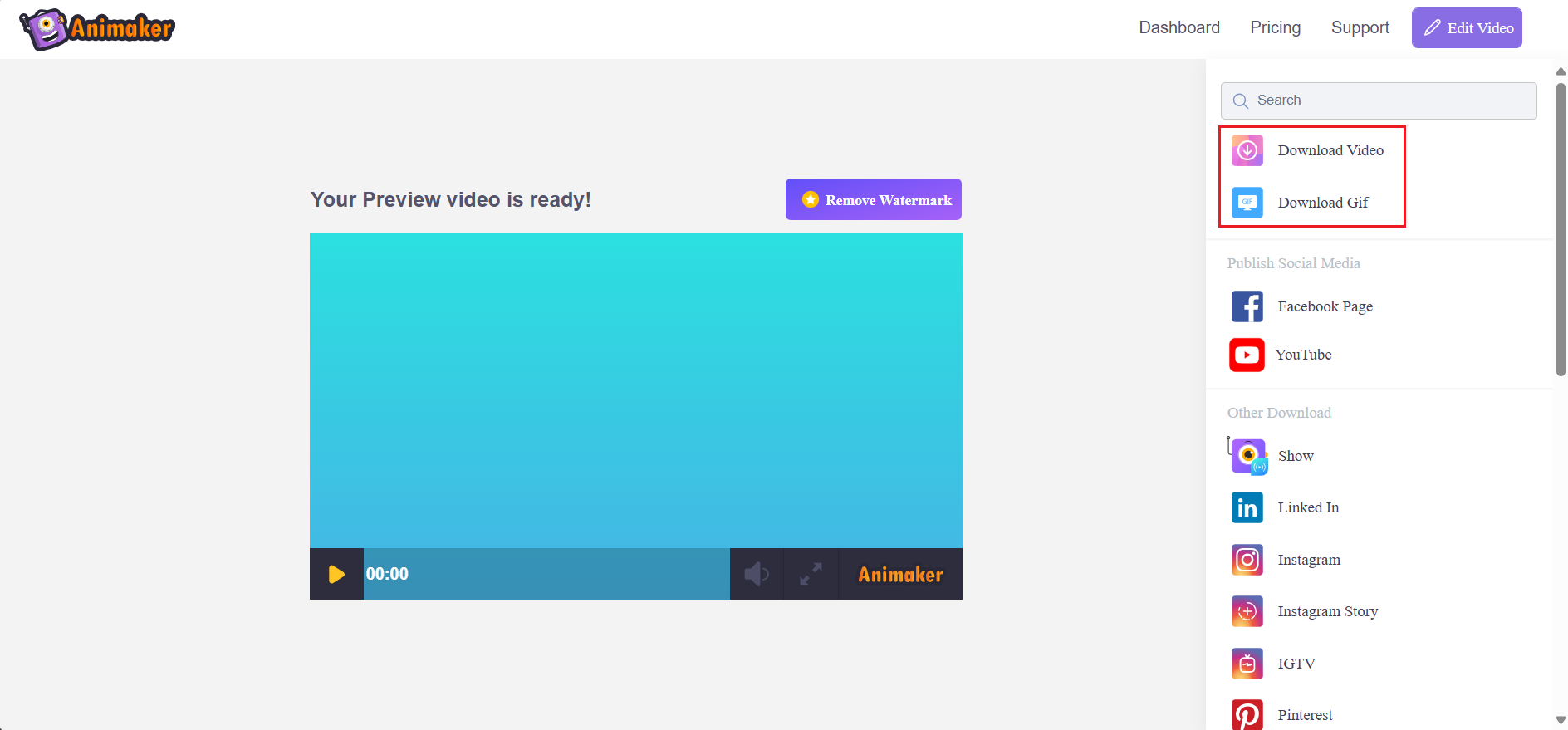Screen dimensions: 1568x730
Task: Select the Download Video label
Action: click(x=1330, y=150)
